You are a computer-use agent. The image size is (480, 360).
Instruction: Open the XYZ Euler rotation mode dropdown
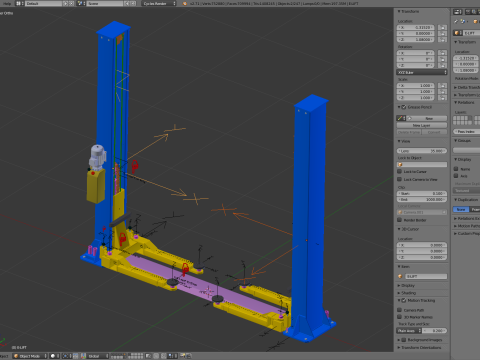tap(422, 72)
